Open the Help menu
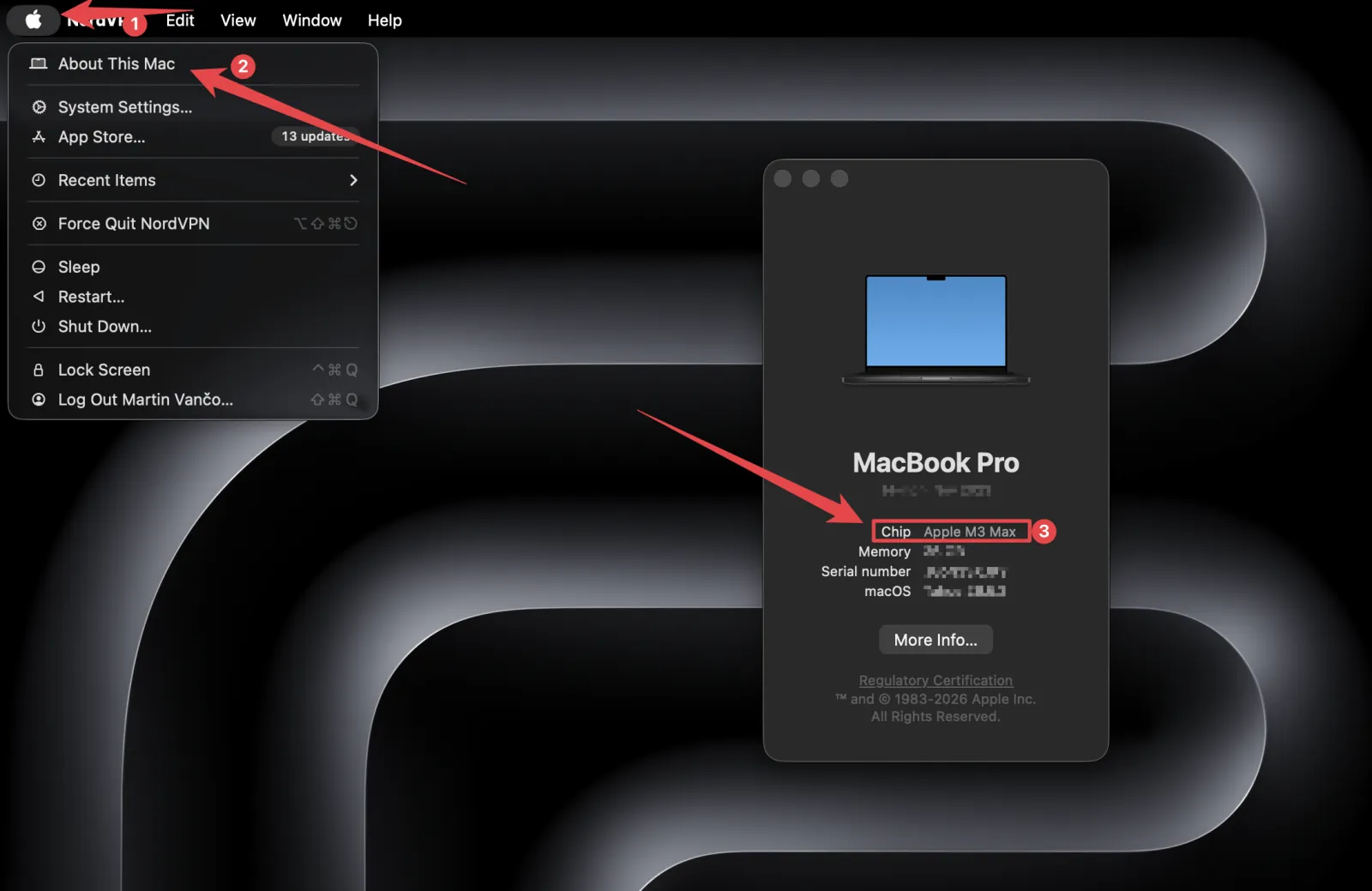The height and width of the screenshot is (891, 1372). pyautogui.click(x=385, y=20)
